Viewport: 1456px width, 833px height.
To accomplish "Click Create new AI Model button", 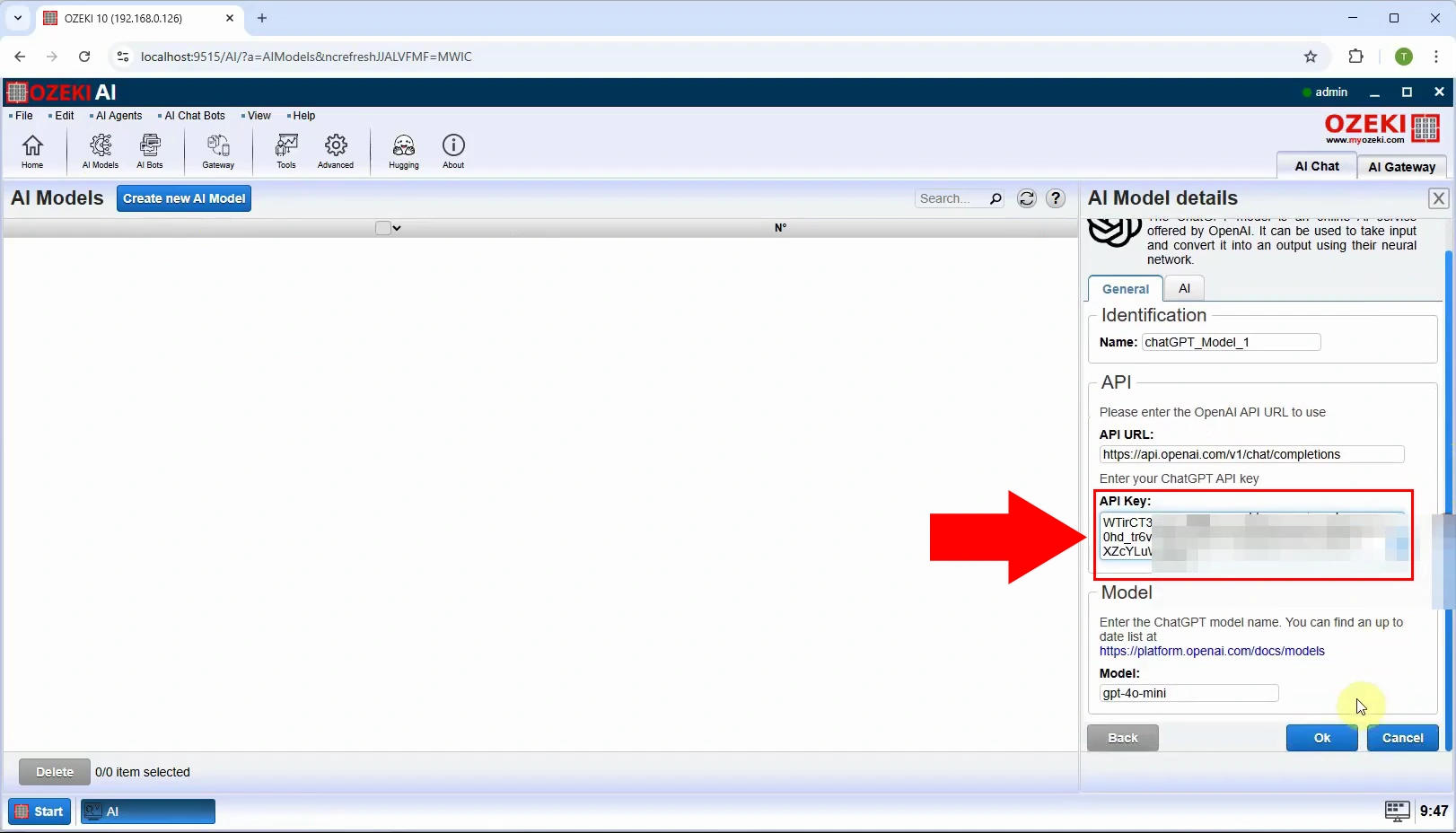I will [x=184, y=198].
